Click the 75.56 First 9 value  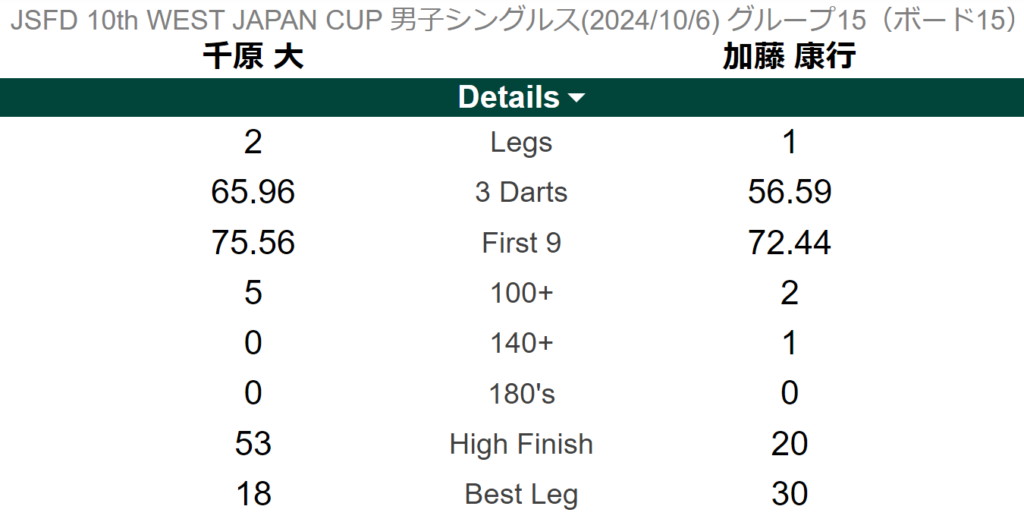click(253, 242)
